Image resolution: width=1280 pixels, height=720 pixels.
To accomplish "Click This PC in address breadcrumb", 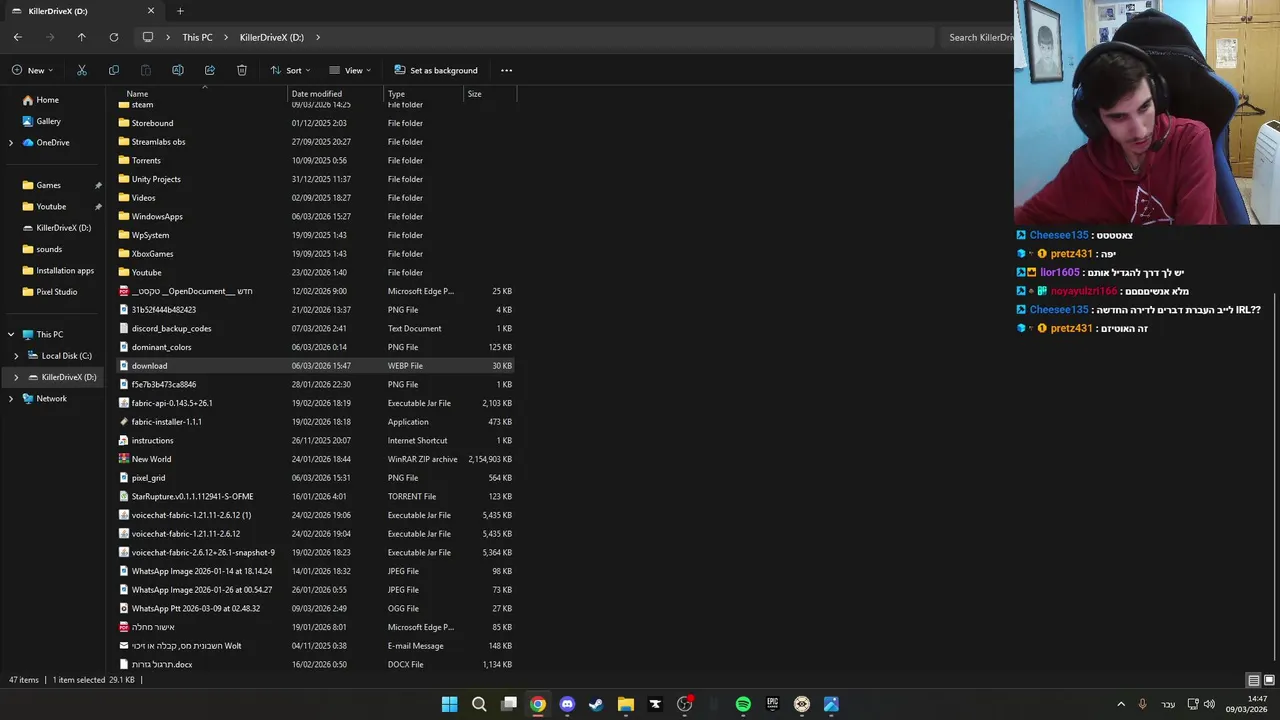I will 197,37.
